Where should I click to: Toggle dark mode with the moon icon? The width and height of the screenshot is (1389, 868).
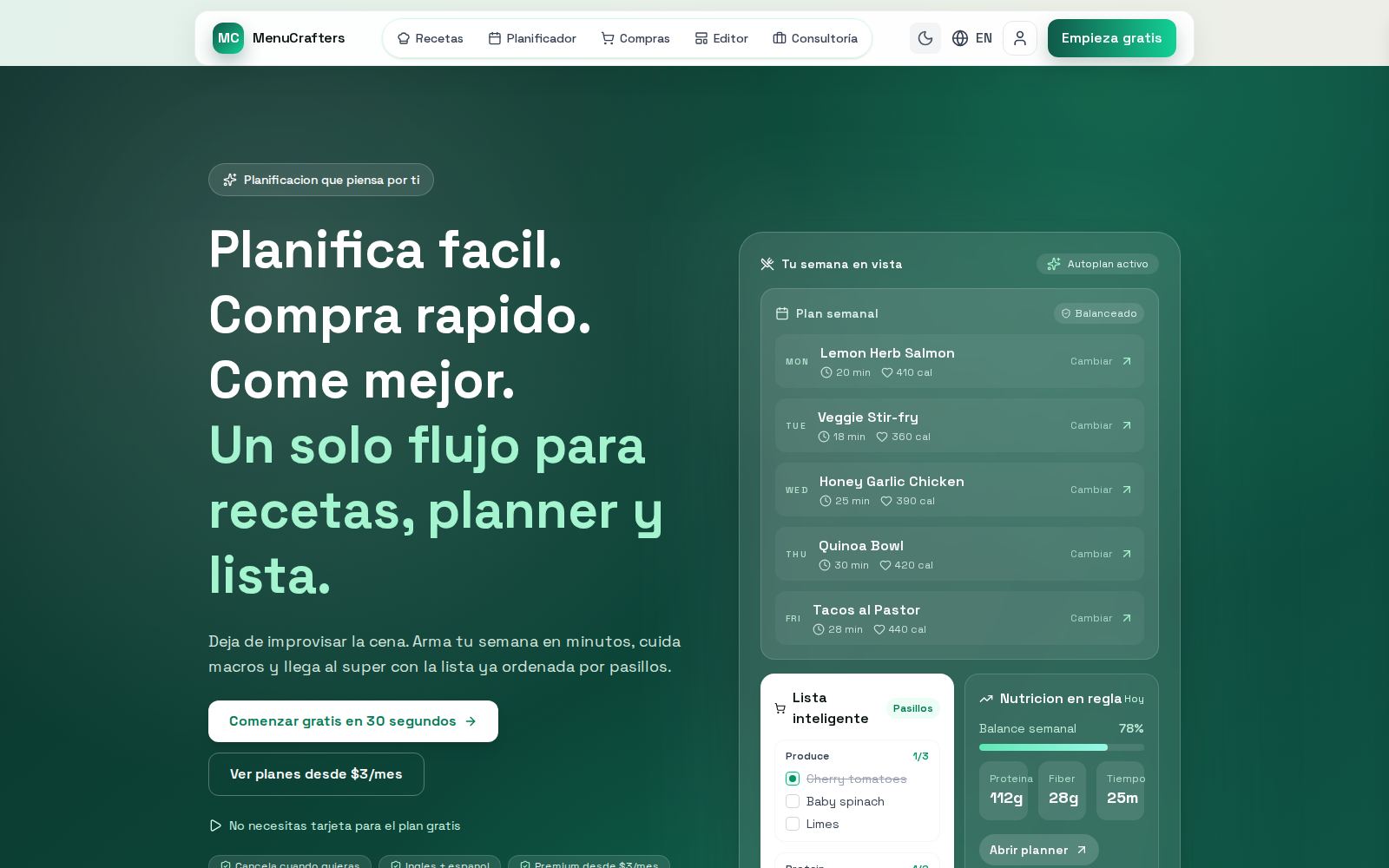[925, 38]
